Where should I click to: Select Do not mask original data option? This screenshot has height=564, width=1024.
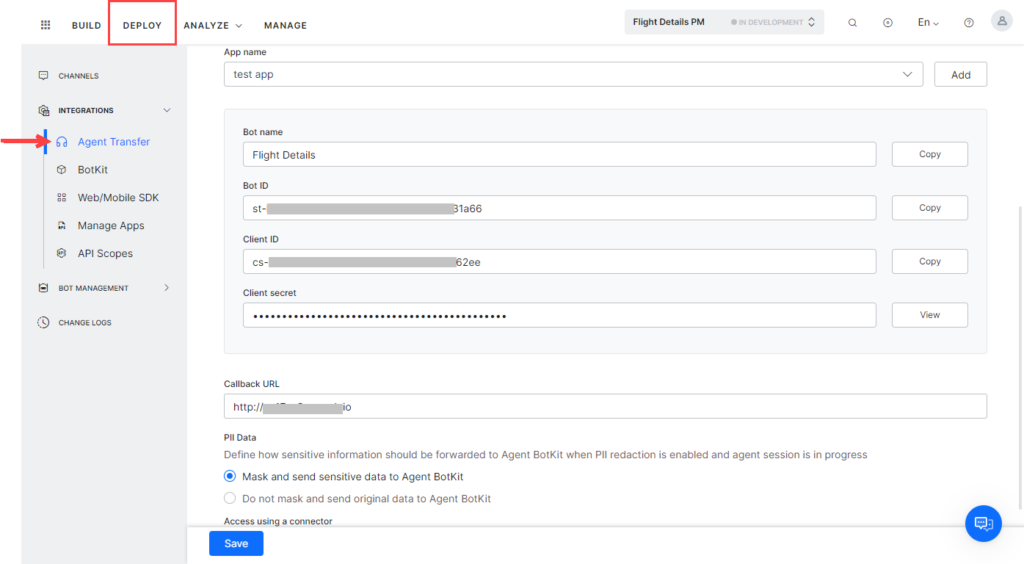230,498
